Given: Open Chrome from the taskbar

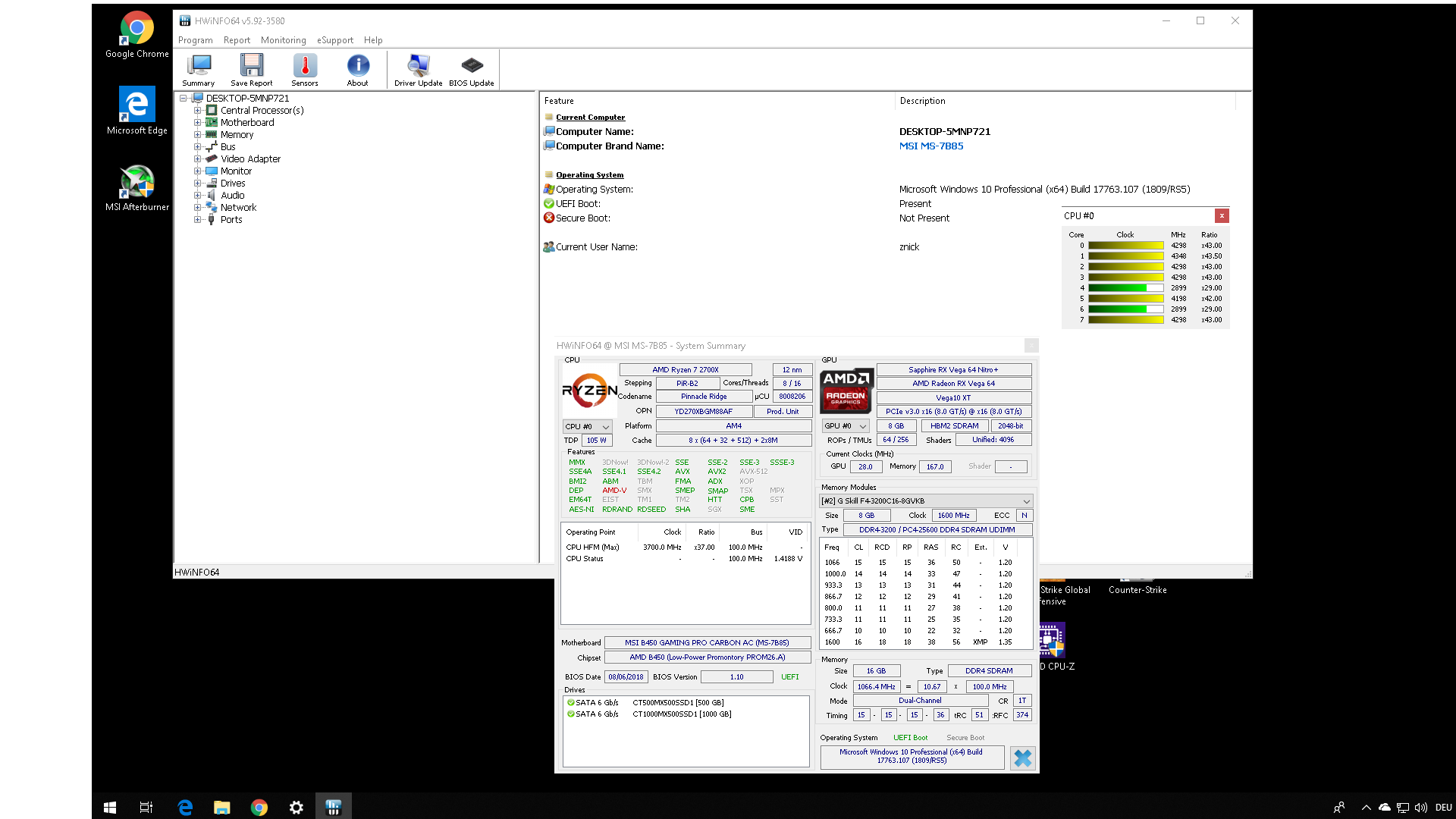Looking at the screenshot, I should pos(259,808).
